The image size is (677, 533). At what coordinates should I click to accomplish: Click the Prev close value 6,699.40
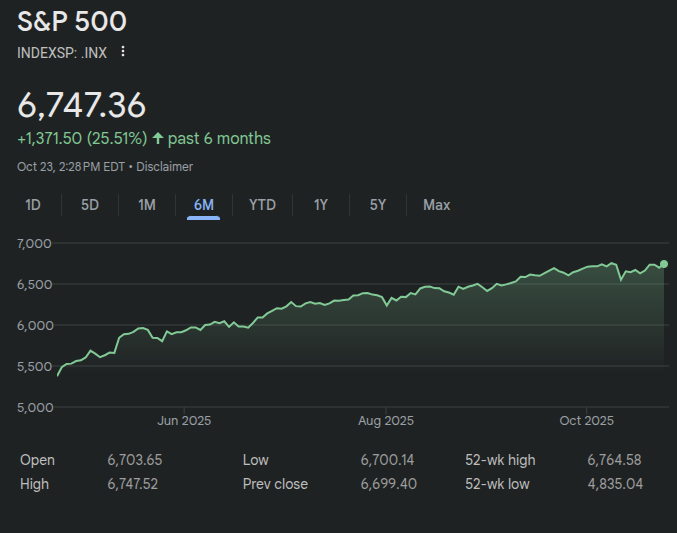388,484
